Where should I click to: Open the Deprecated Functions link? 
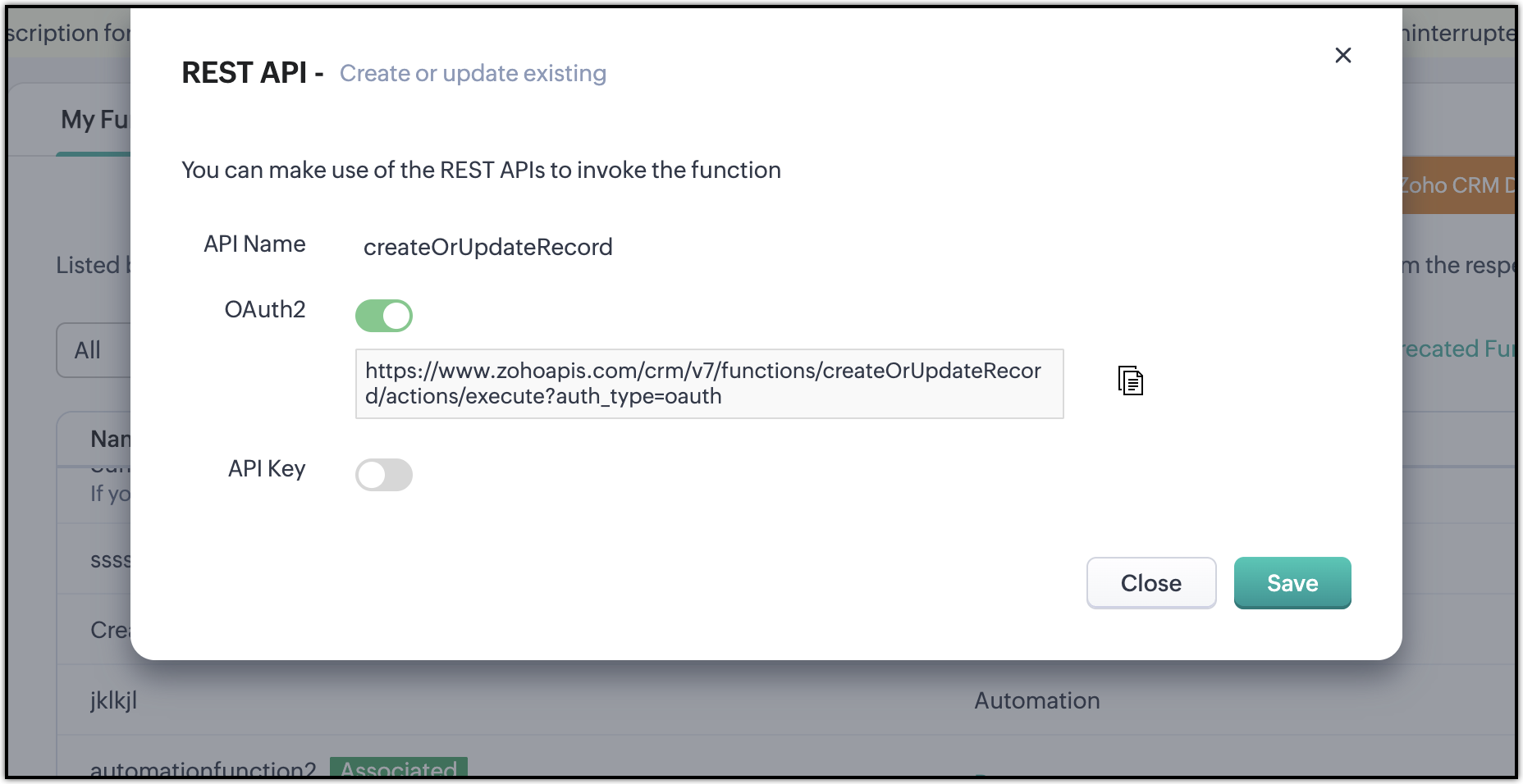click(x=1457, y=349)
